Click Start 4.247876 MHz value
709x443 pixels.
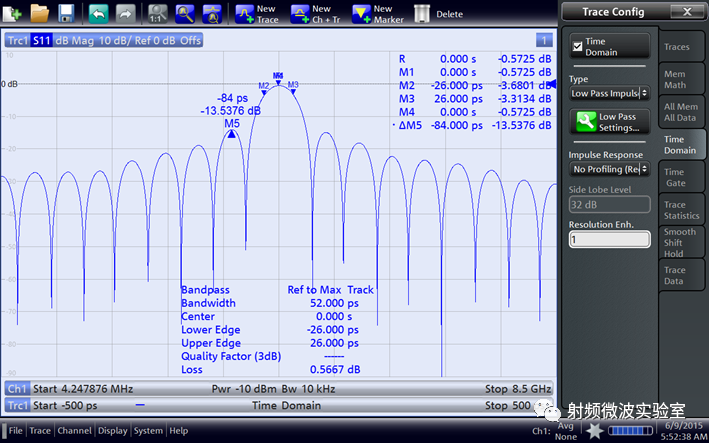83,389
